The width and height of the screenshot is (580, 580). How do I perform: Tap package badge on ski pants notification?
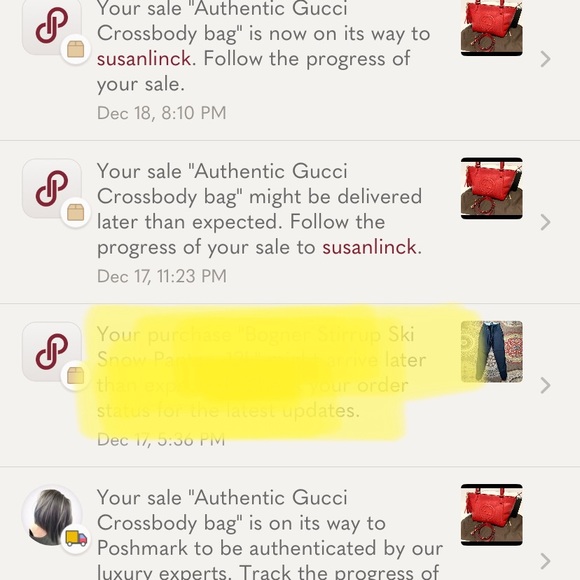click(x=76, y=375)
